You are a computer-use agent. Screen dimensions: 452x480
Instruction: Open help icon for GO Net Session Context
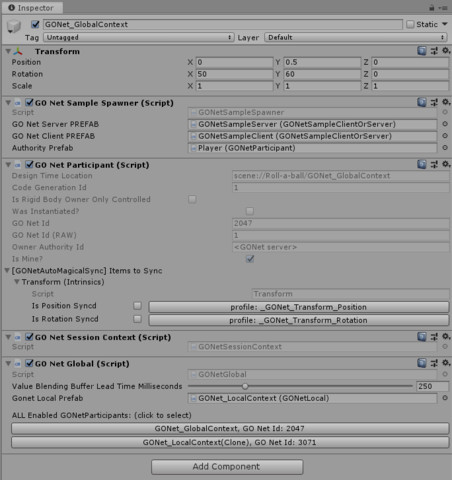pos(422,337)
